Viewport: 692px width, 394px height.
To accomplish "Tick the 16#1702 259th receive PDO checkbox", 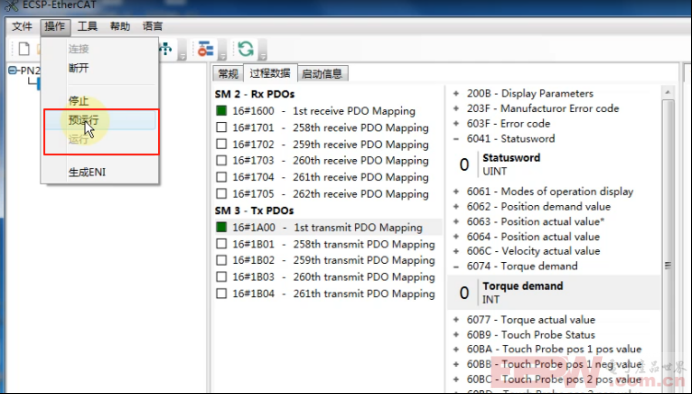I will (x=222, y=144).
